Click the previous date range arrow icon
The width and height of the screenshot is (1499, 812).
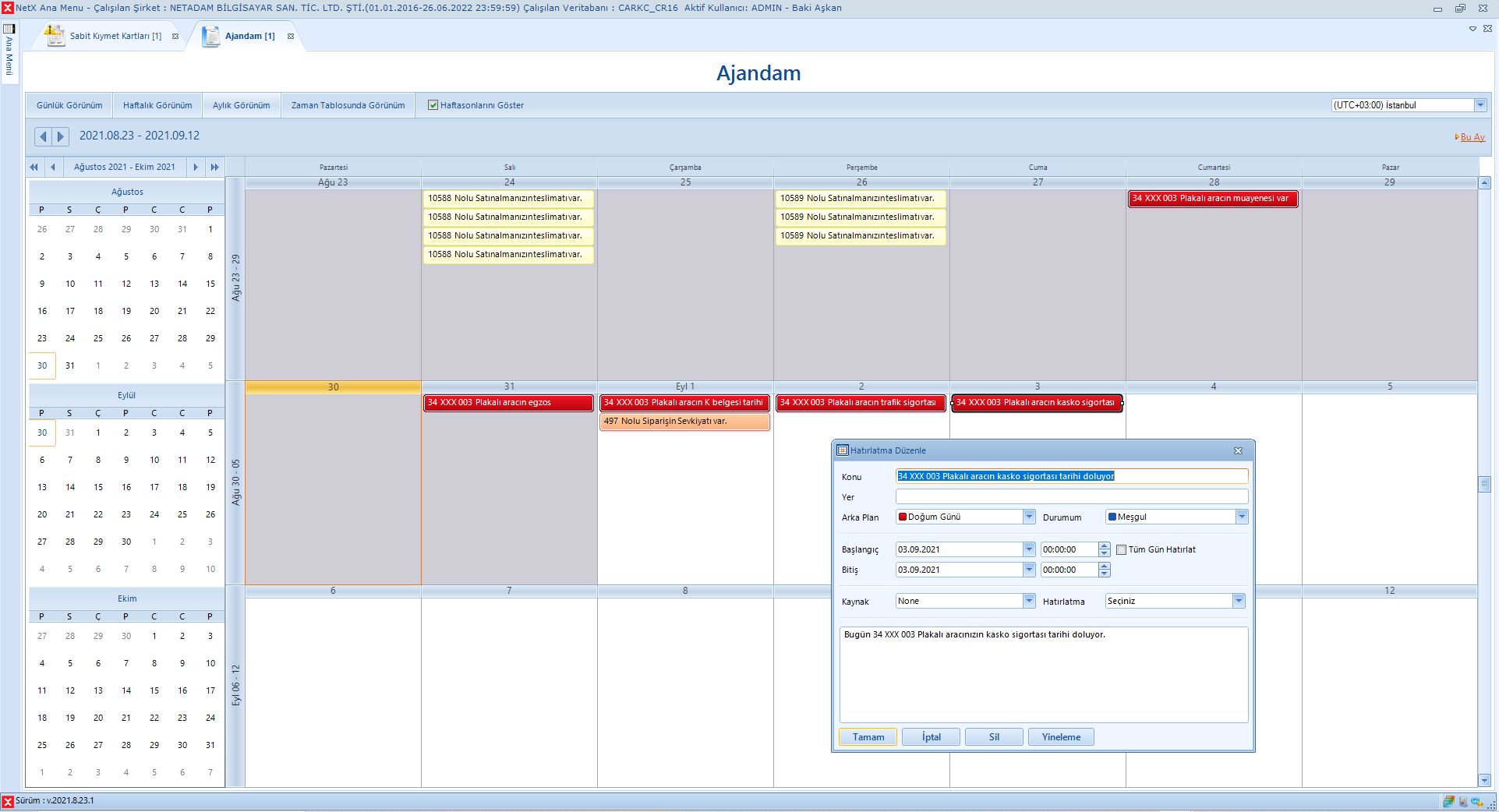pyautogui.click(x=43, y=136)
